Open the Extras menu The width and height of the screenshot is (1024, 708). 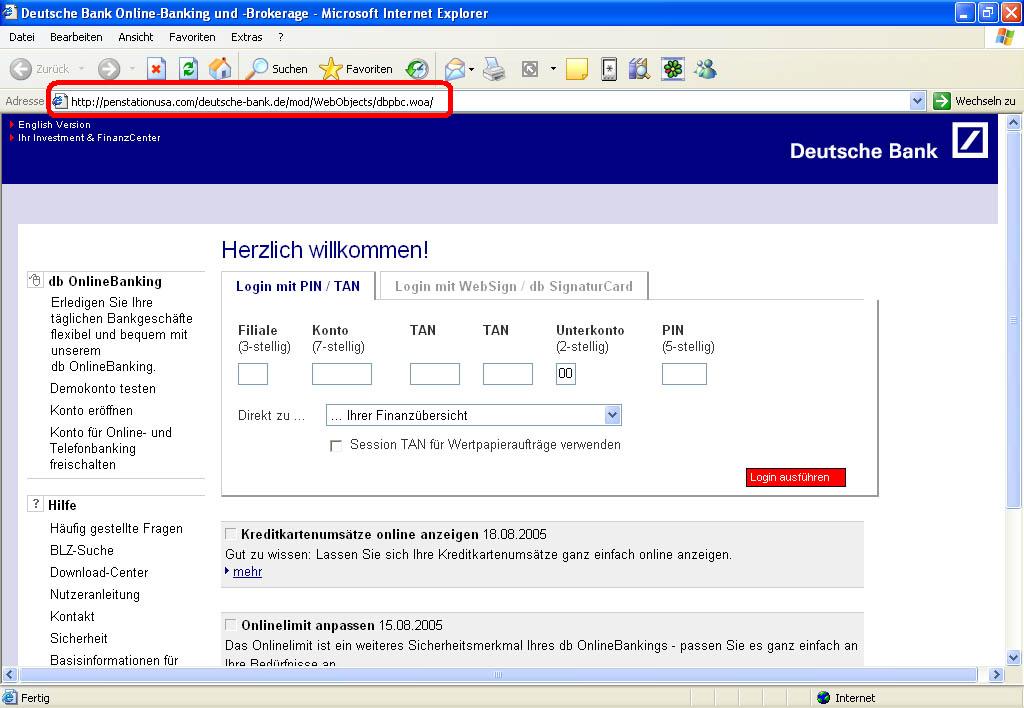tap(246, 37)
